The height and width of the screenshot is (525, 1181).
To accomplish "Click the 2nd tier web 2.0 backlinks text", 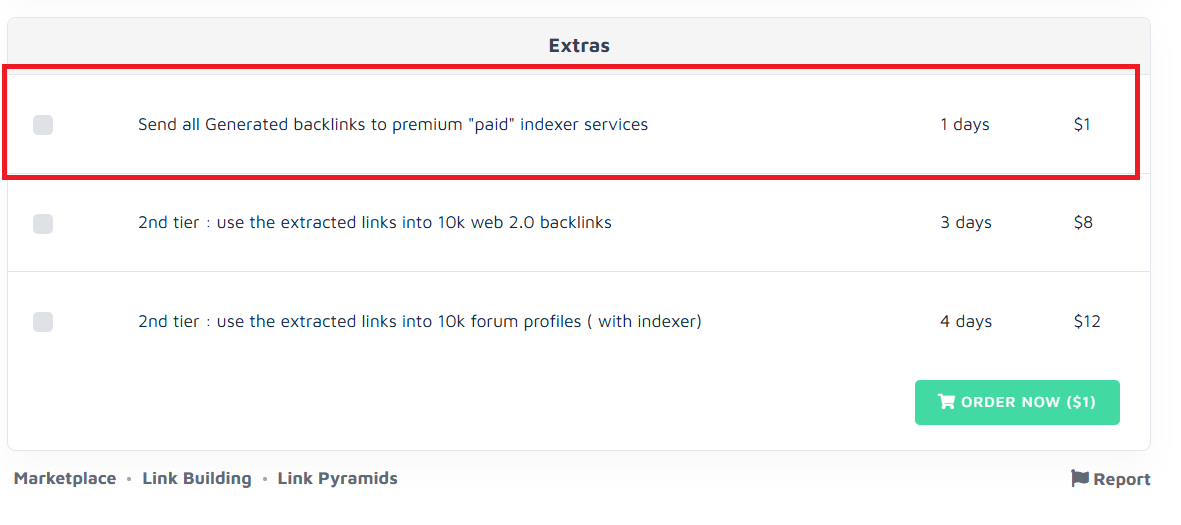I will (x=375, y=223).
